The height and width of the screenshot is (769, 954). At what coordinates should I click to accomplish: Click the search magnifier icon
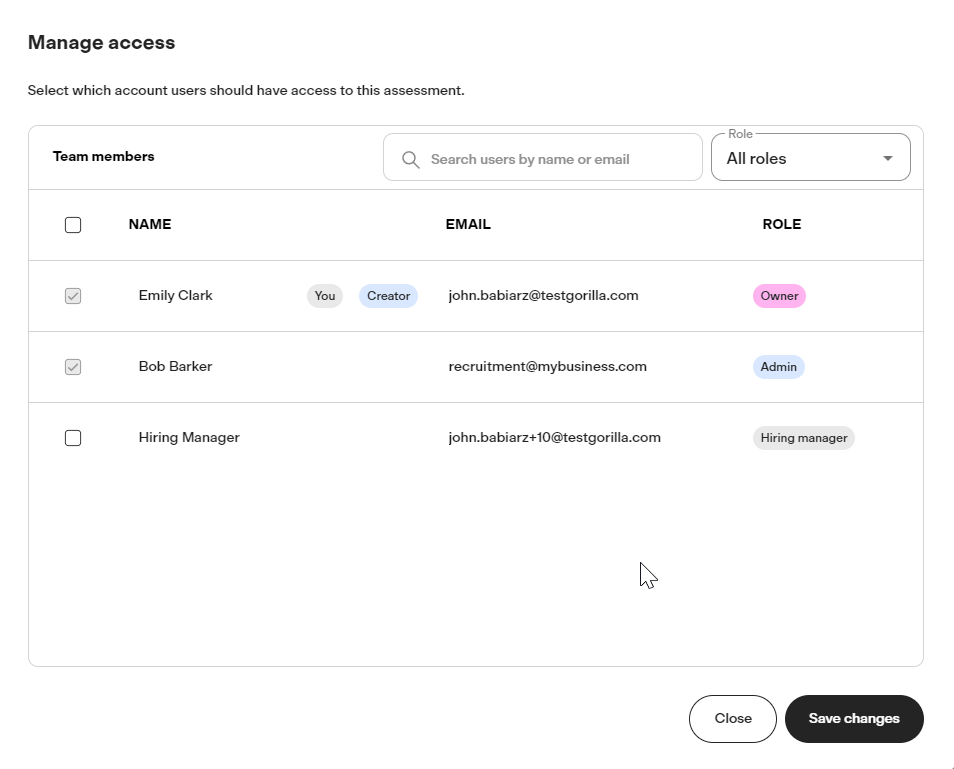411,160
